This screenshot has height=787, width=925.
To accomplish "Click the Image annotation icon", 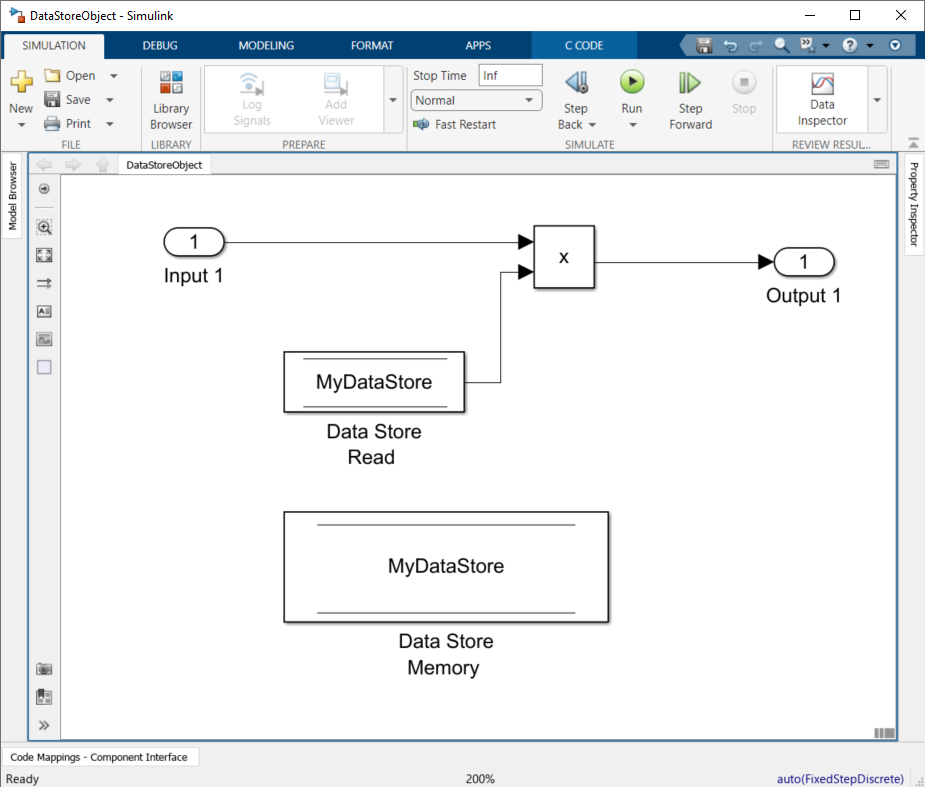I will 44,339.
